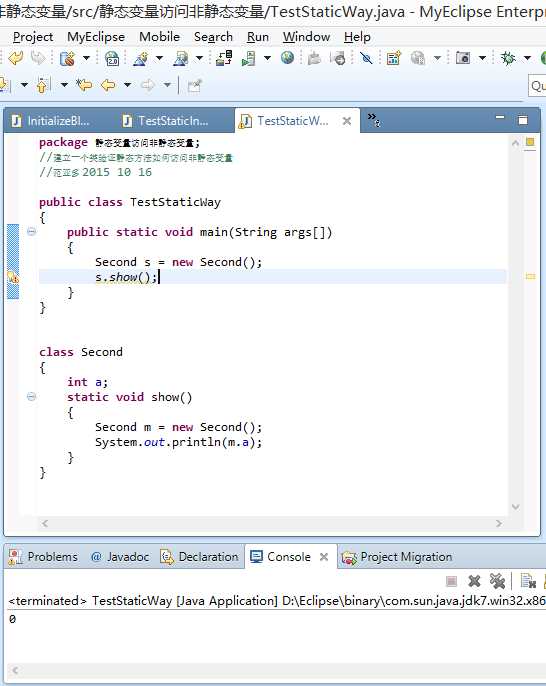Click Remove Launch single X icon
The image size is (546, 686).
[x=474, y=581]
